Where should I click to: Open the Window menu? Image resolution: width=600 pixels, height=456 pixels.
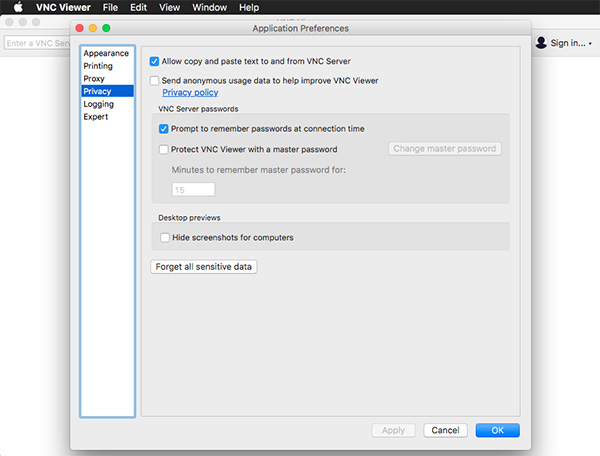209,7
